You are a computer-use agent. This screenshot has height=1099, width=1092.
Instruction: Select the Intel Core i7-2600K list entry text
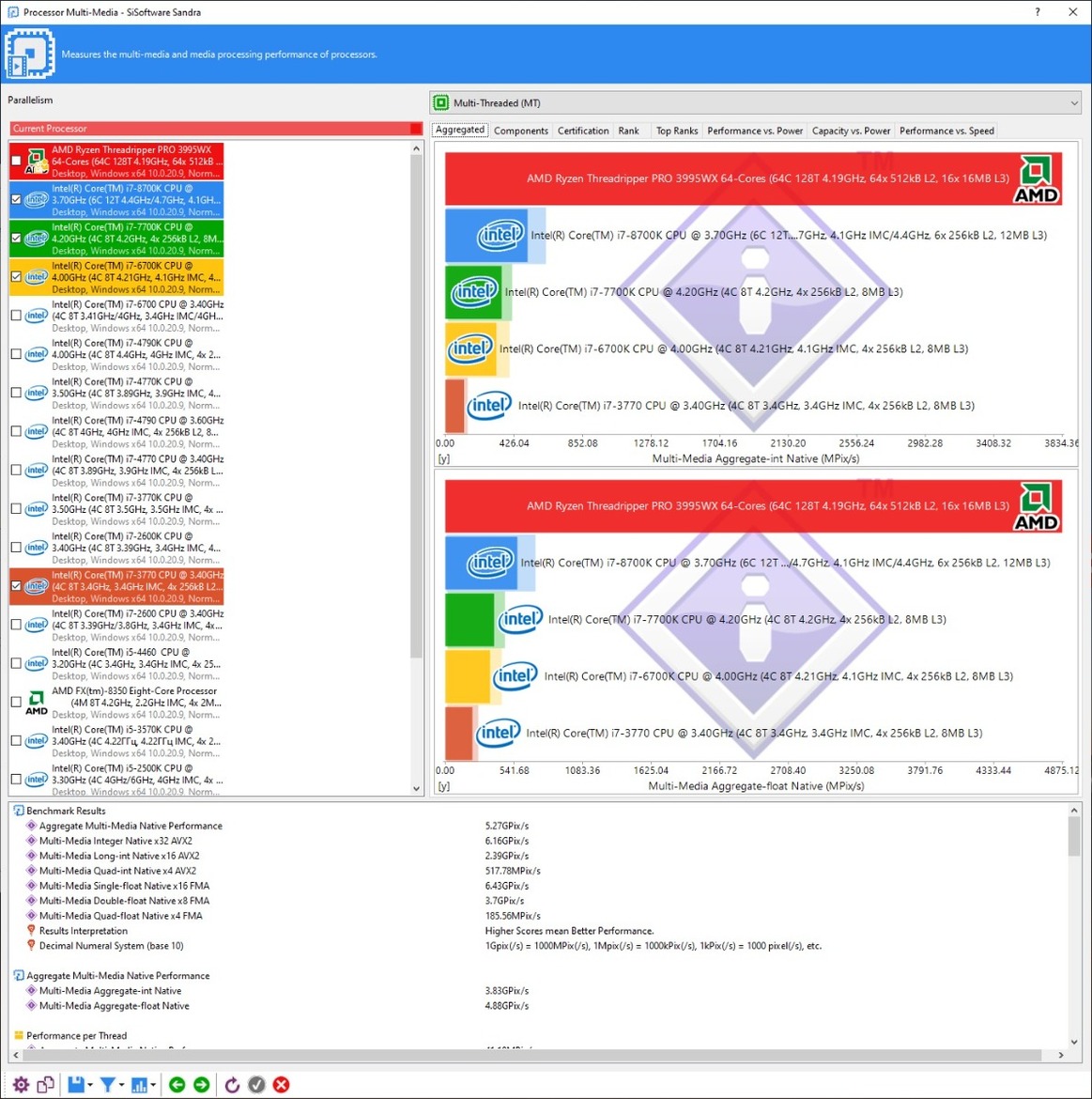[137, 549]
